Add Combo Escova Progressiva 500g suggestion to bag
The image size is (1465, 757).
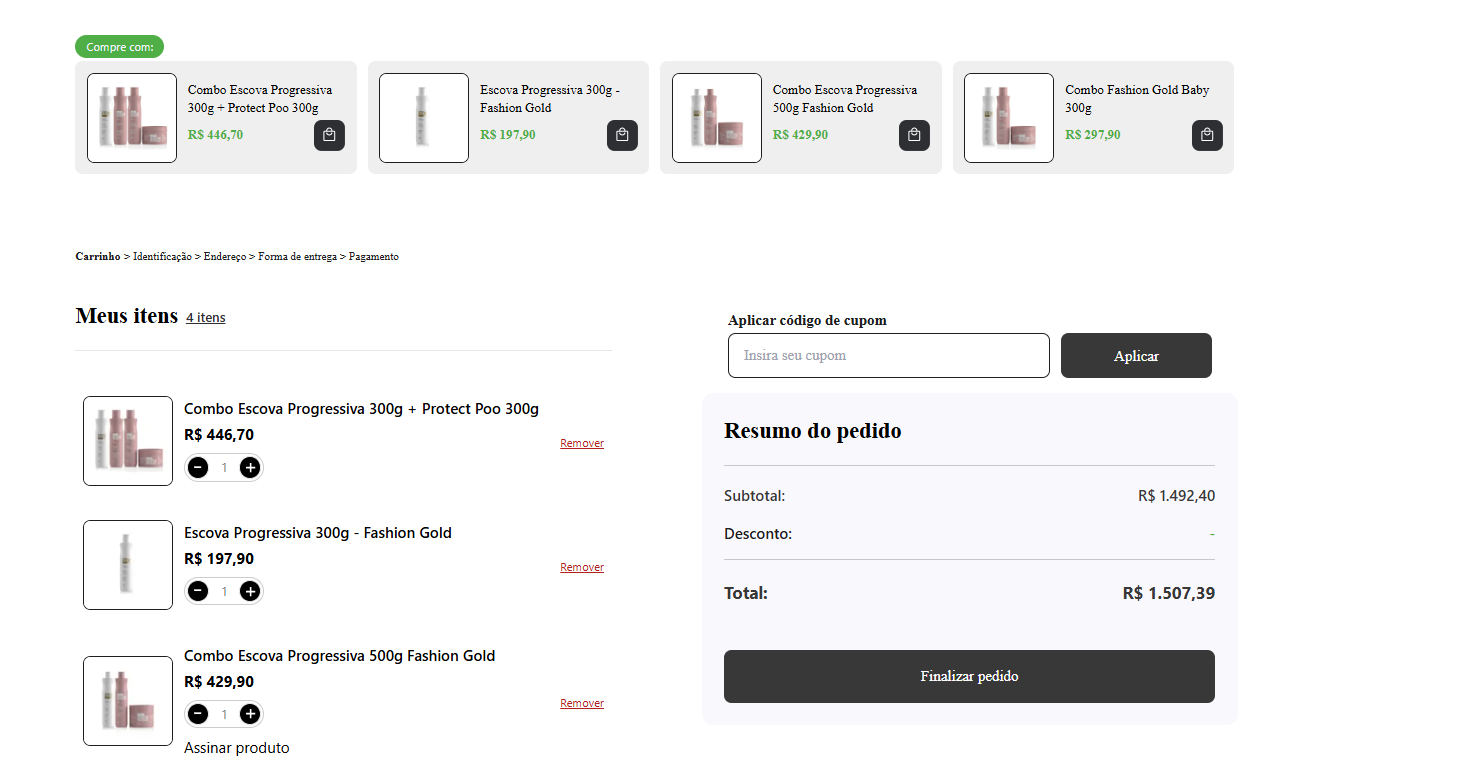pos(914,135)
